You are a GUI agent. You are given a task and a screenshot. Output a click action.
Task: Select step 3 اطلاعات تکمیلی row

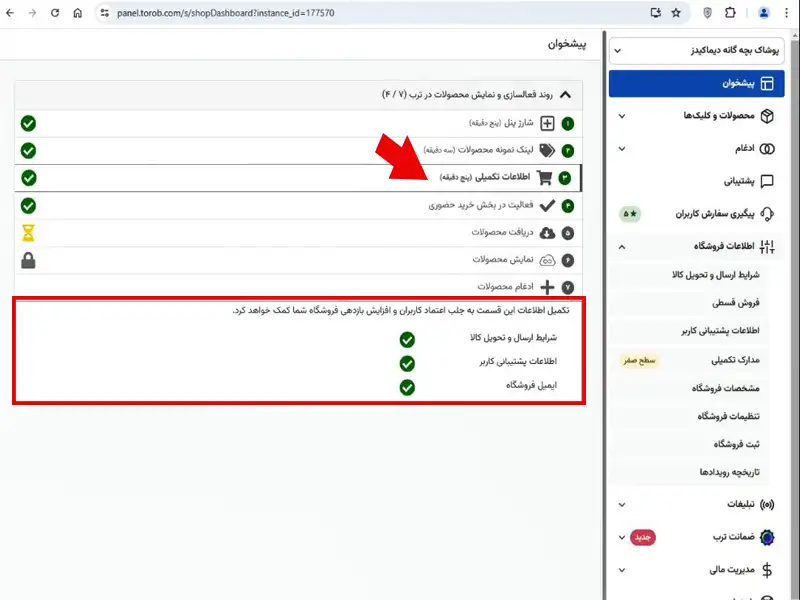coord(298,178)
